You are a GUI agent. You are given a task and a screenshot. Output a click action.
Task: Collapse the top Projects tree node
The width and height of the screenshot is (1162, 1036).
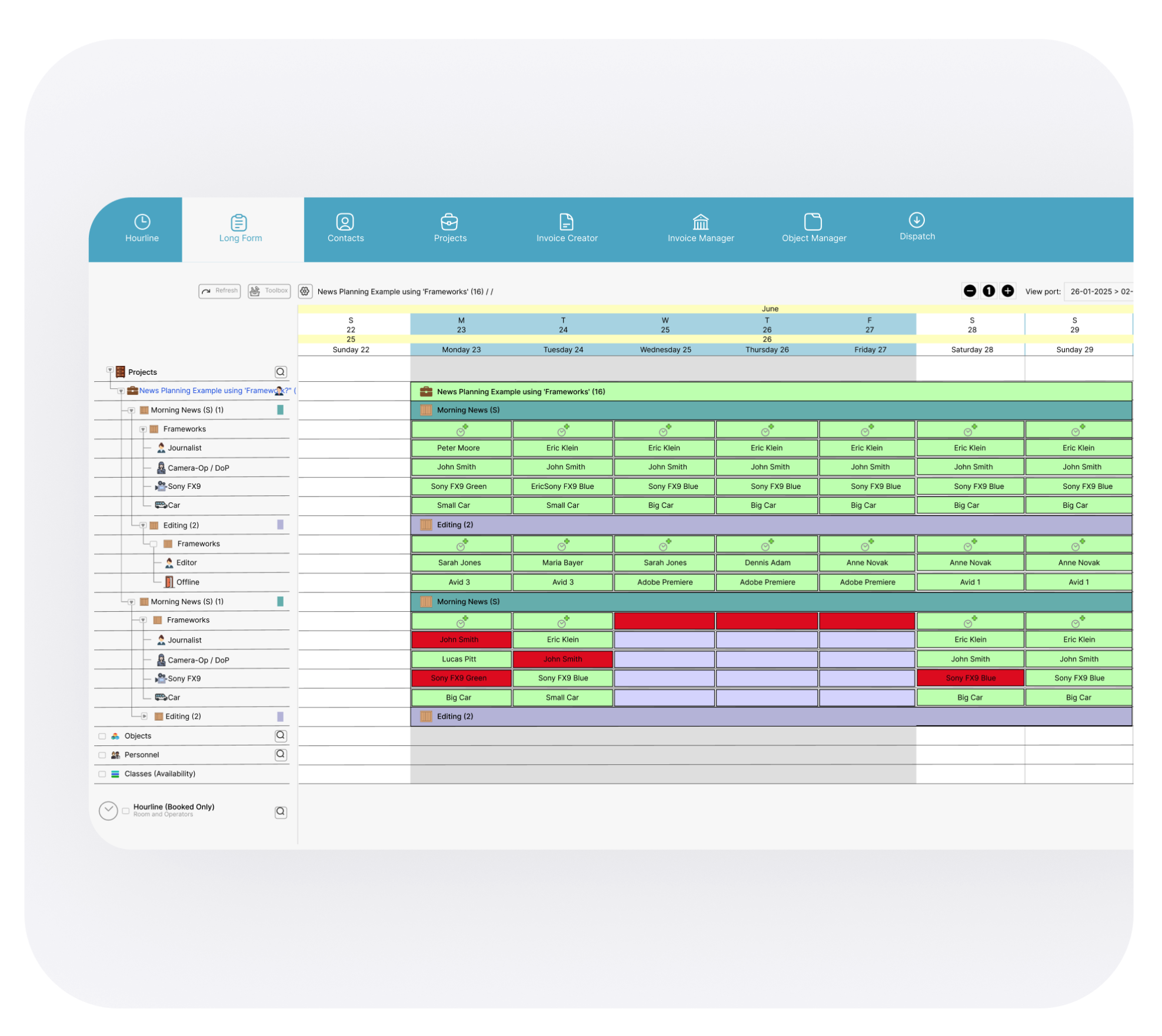click(110, 370)
